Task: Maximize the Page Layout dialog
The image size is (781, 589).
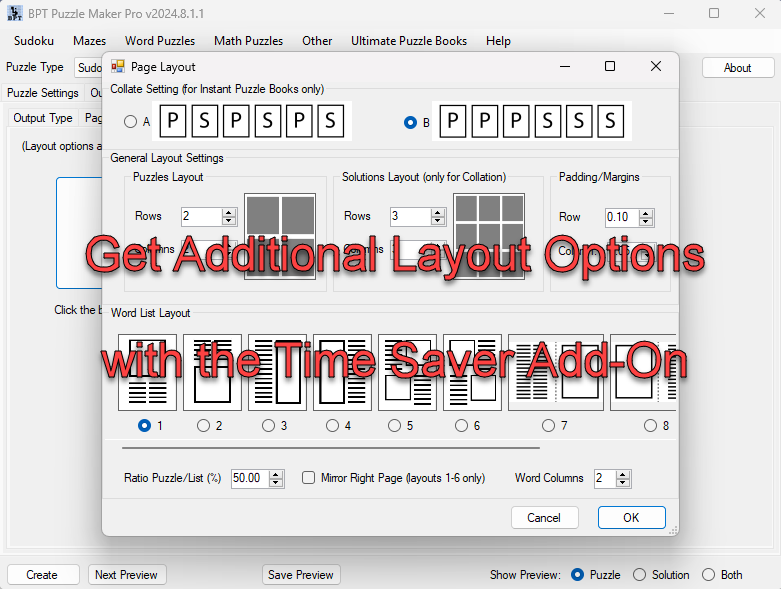Action: tap(610, 66)
